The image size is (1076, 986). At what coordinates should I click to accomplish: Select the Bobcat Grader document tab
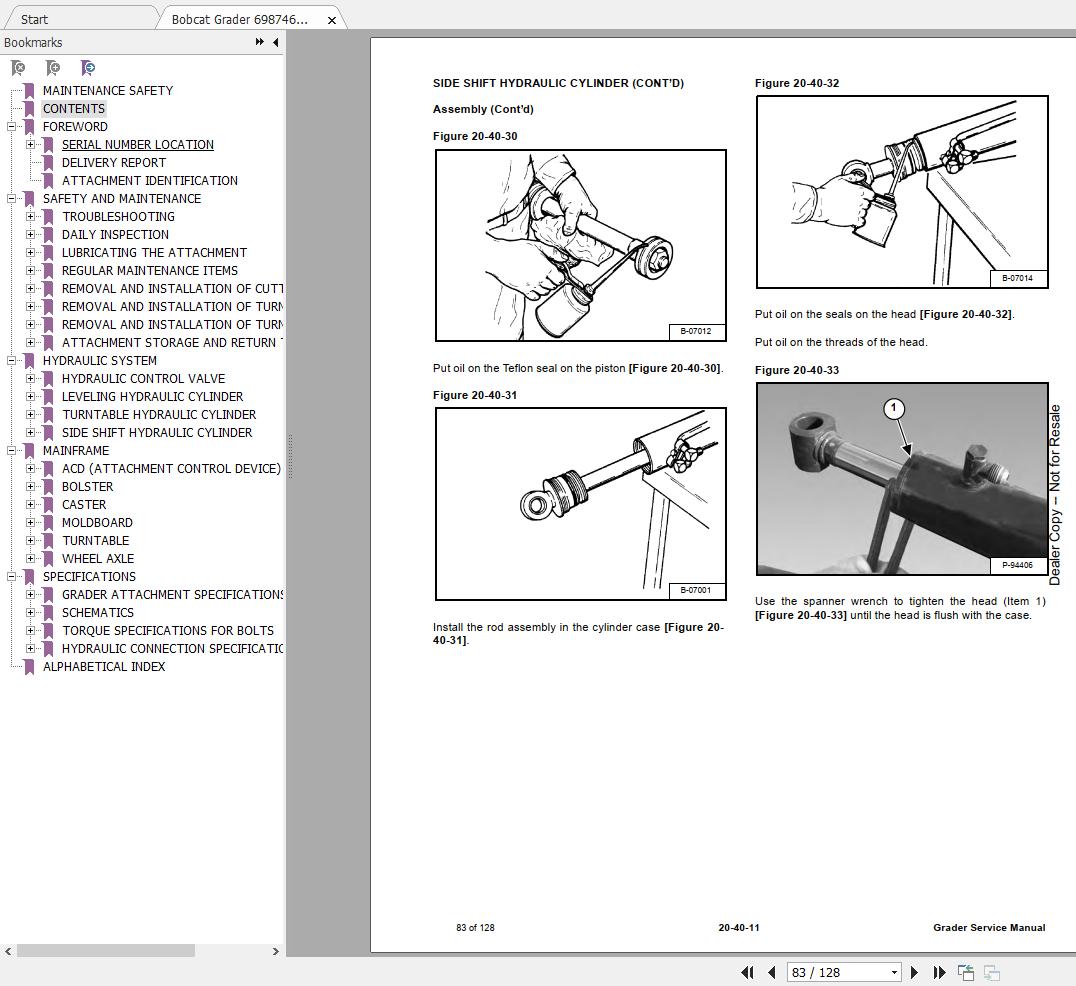click(x=240, y=17)
